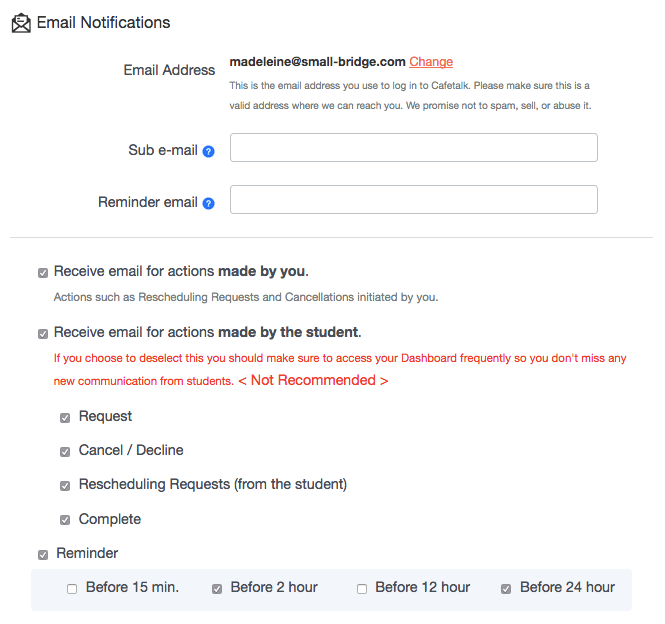Disable the Before 24 hour reminder
Screen dimensions: 665x624
click(506, 589)
